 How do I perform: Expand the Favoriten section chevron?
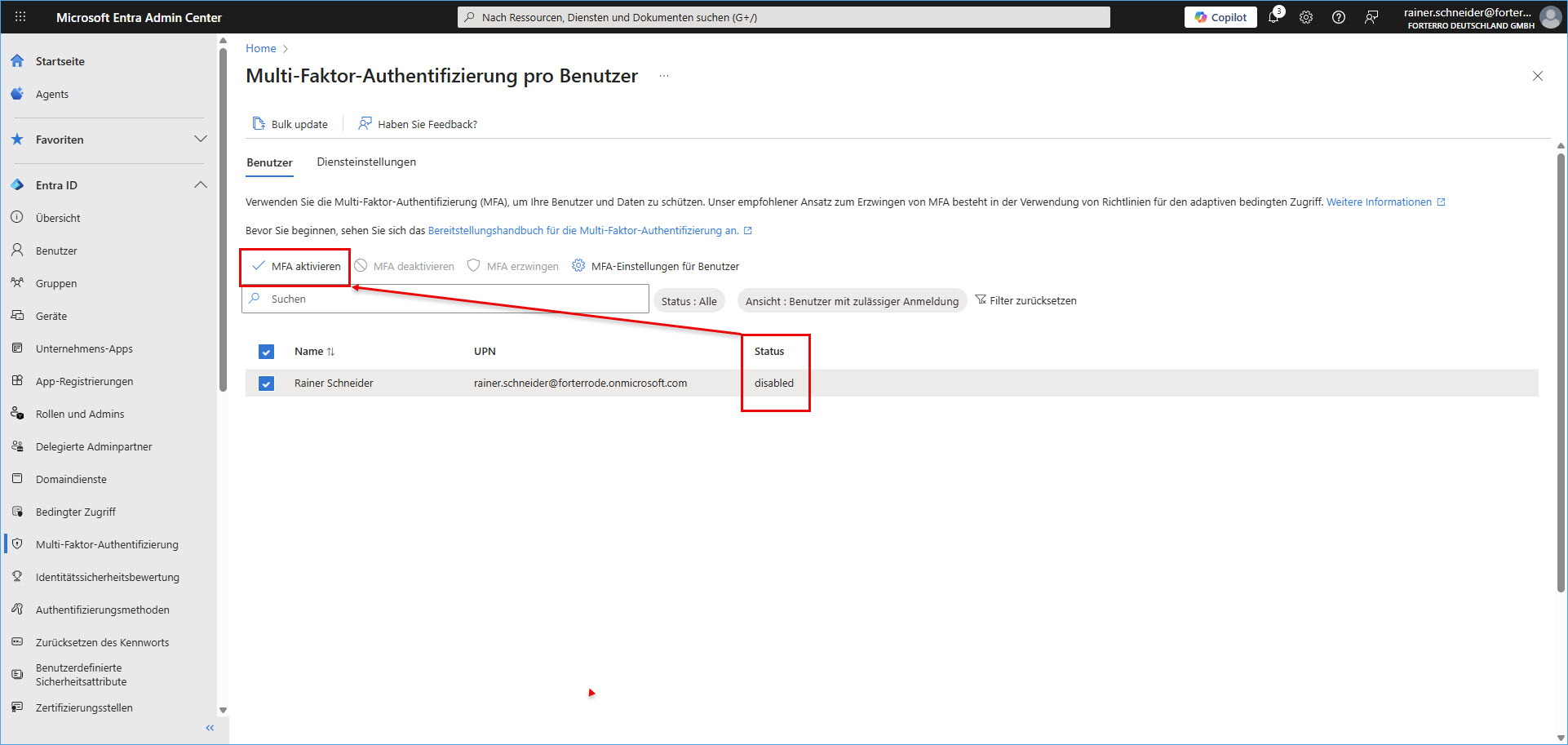[201, 140]
